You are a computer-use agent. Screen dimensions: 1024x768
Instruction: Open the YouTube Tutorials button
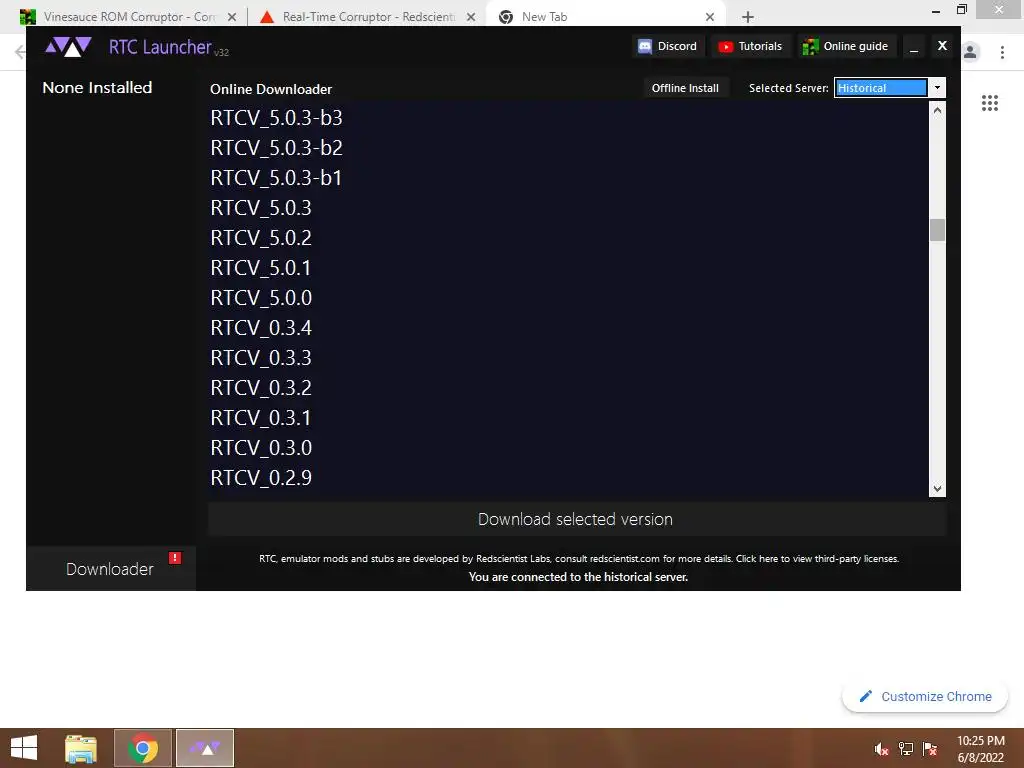pyautogui.click(x=750, y=46)
